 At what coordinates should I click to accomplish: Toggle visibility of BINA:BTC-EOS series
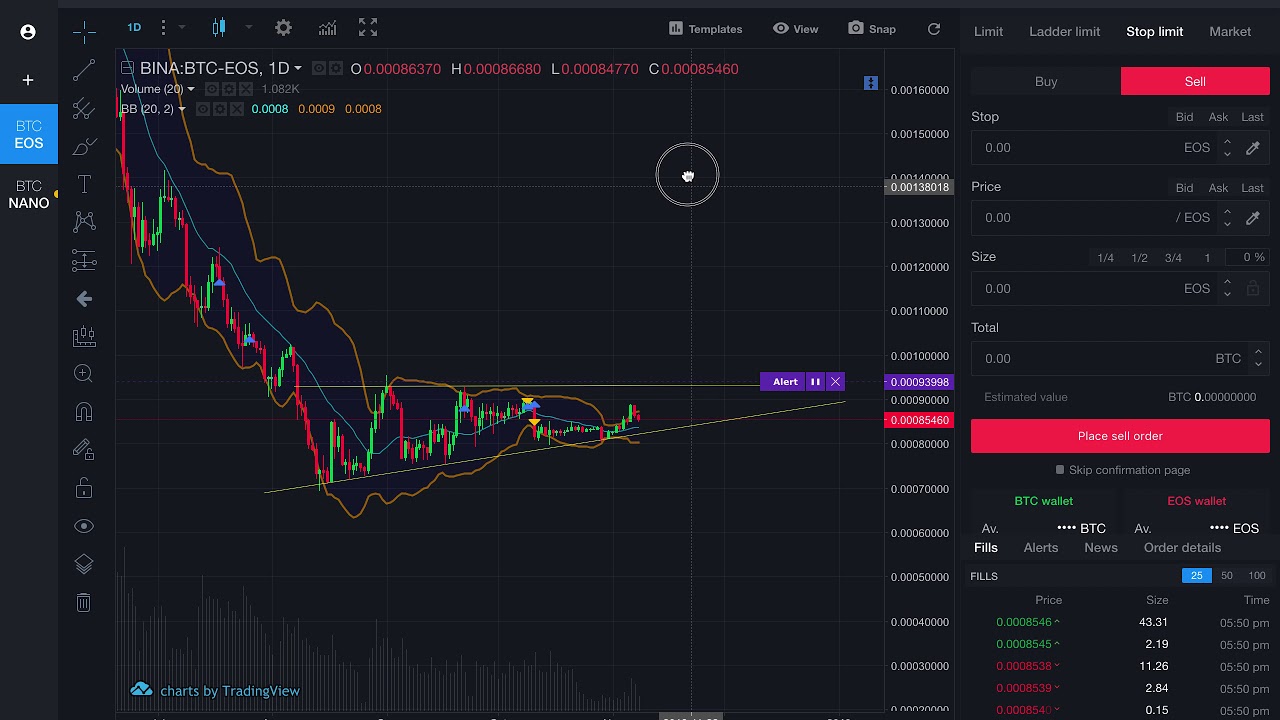tap(319, 68)
